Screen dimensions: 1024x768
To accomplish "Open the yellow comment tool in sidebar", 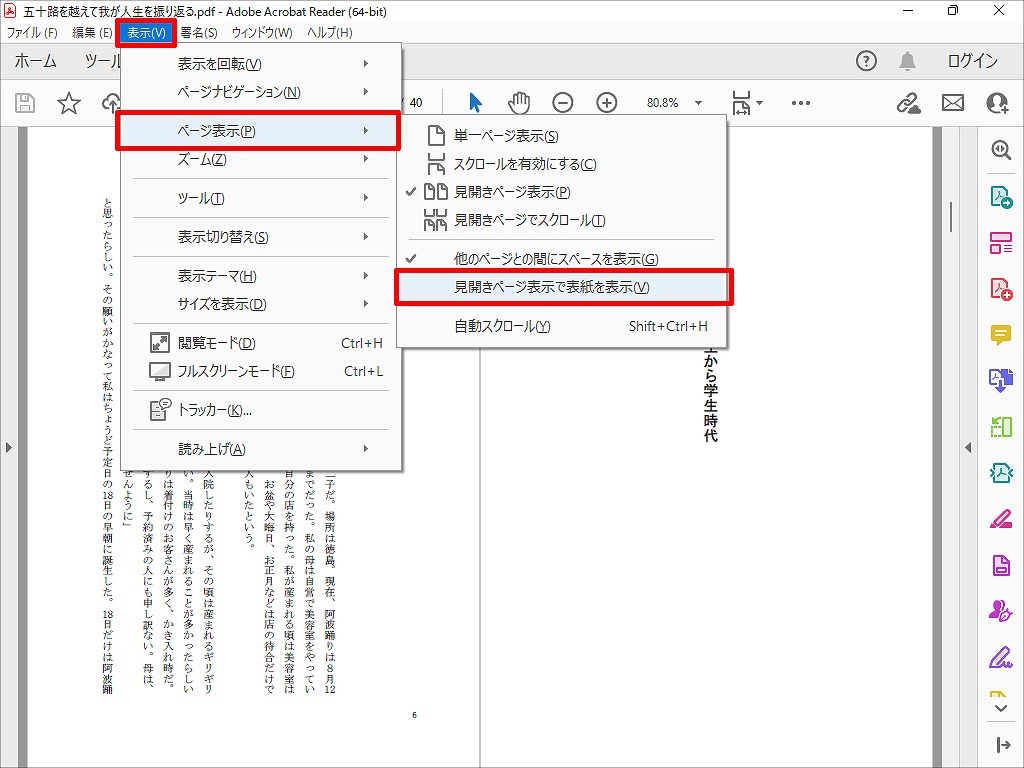I will [x=1000, y=335].
